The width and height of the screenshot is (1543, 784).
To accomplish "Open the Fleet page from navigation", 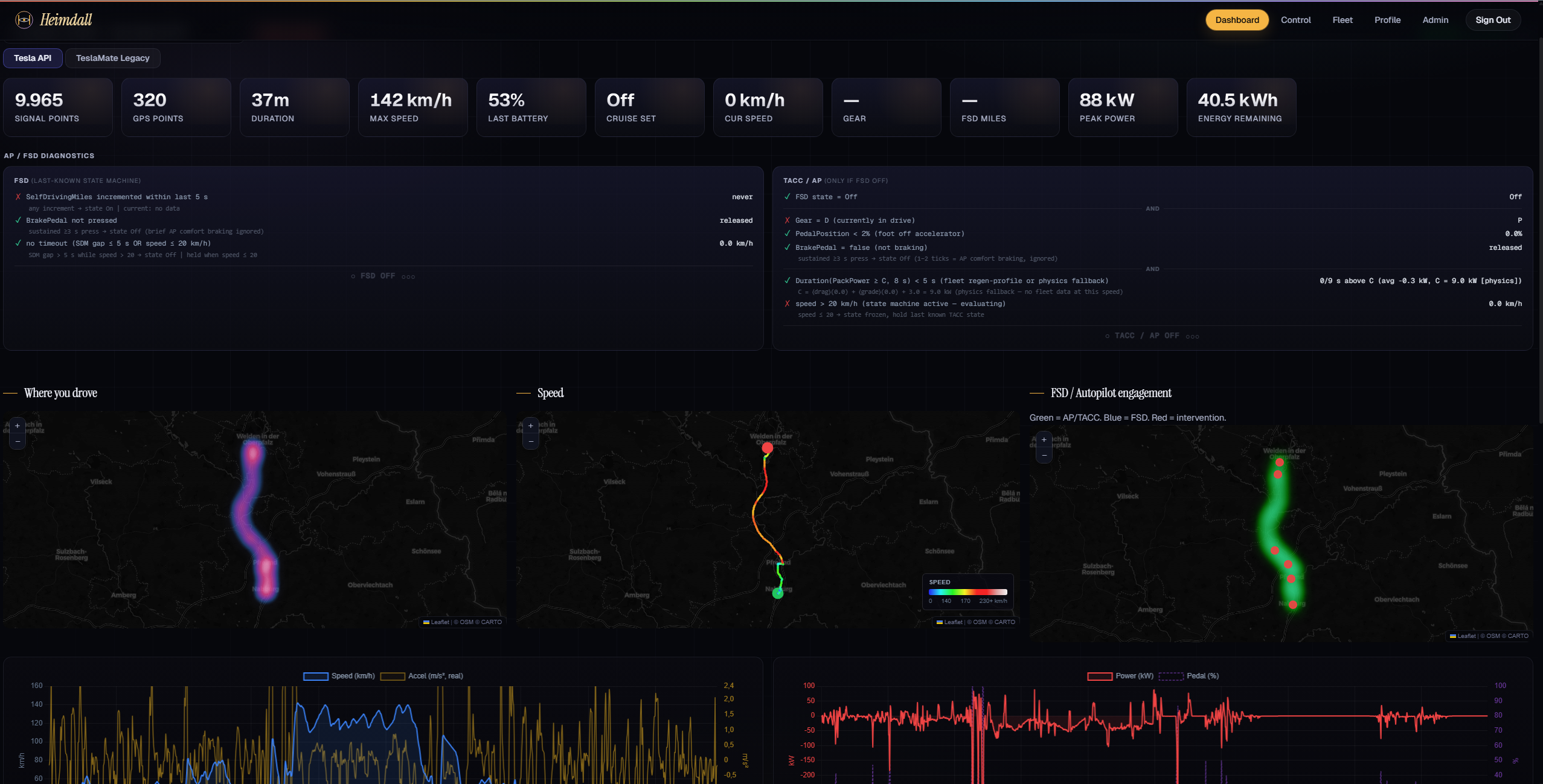I will point(1342,20).
